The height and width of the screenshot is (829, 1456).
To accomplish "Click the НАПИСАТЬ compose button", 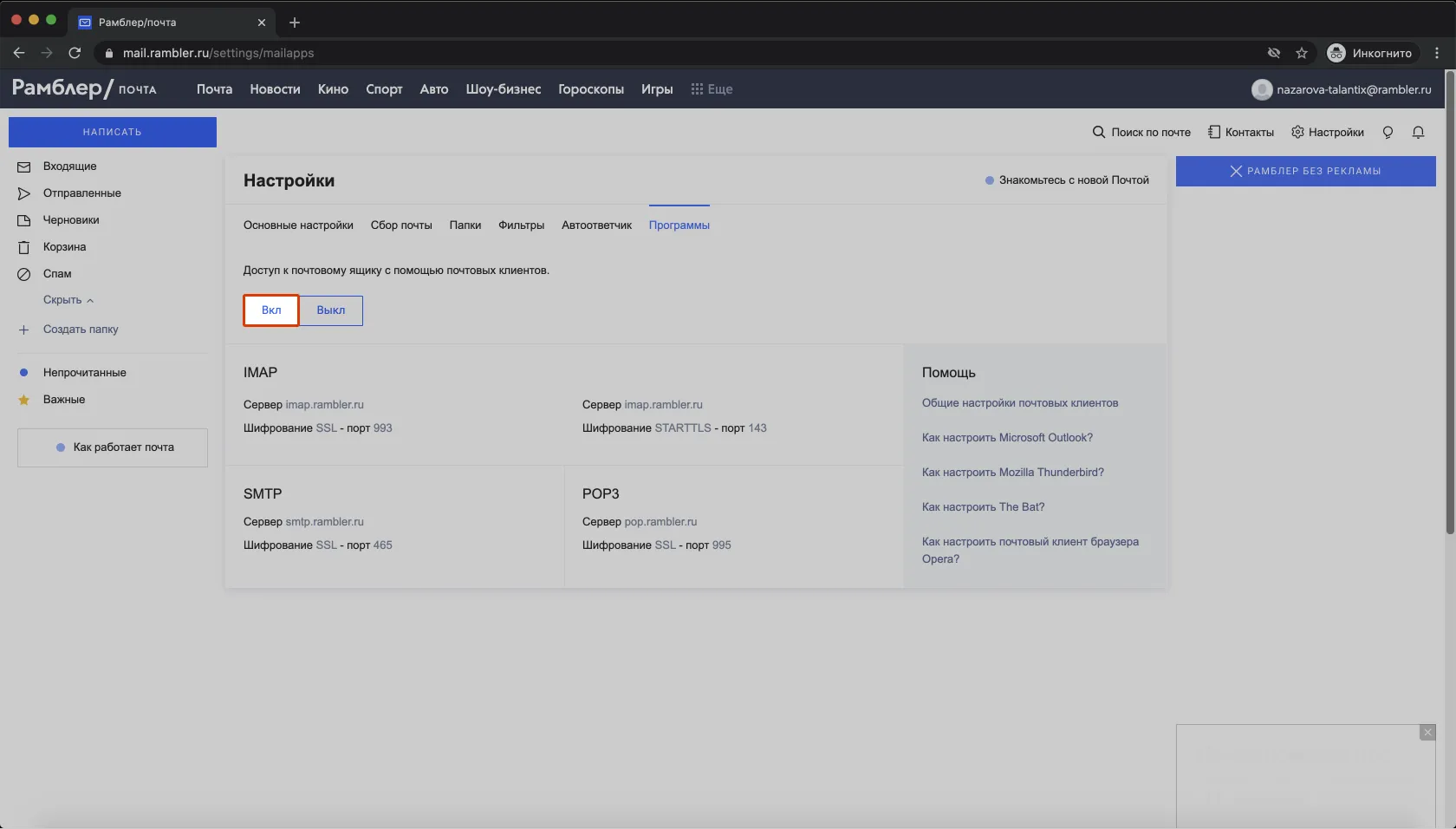I will [113, 133].
